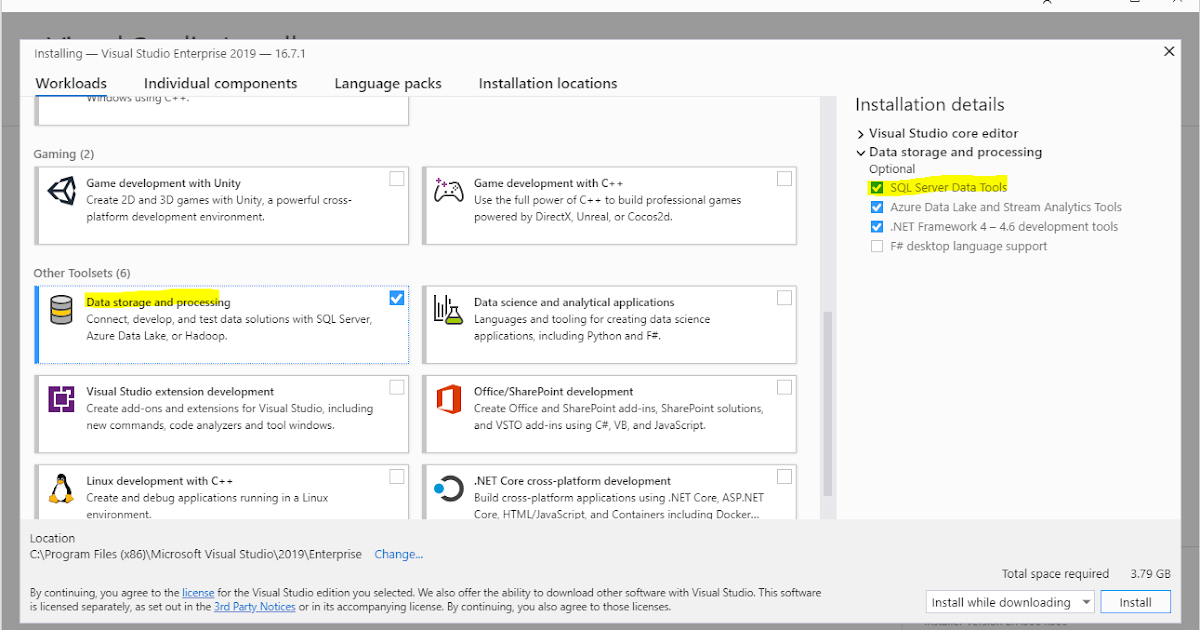Screen dimensions: 1200x630
Task: Open the Change... link for install location
Action: click(x=398, y=553)
